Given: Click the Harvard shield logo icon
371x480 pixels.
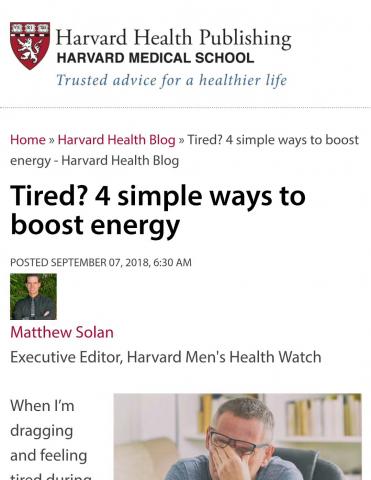Looking at the screenshot, I should pos(30,46).
